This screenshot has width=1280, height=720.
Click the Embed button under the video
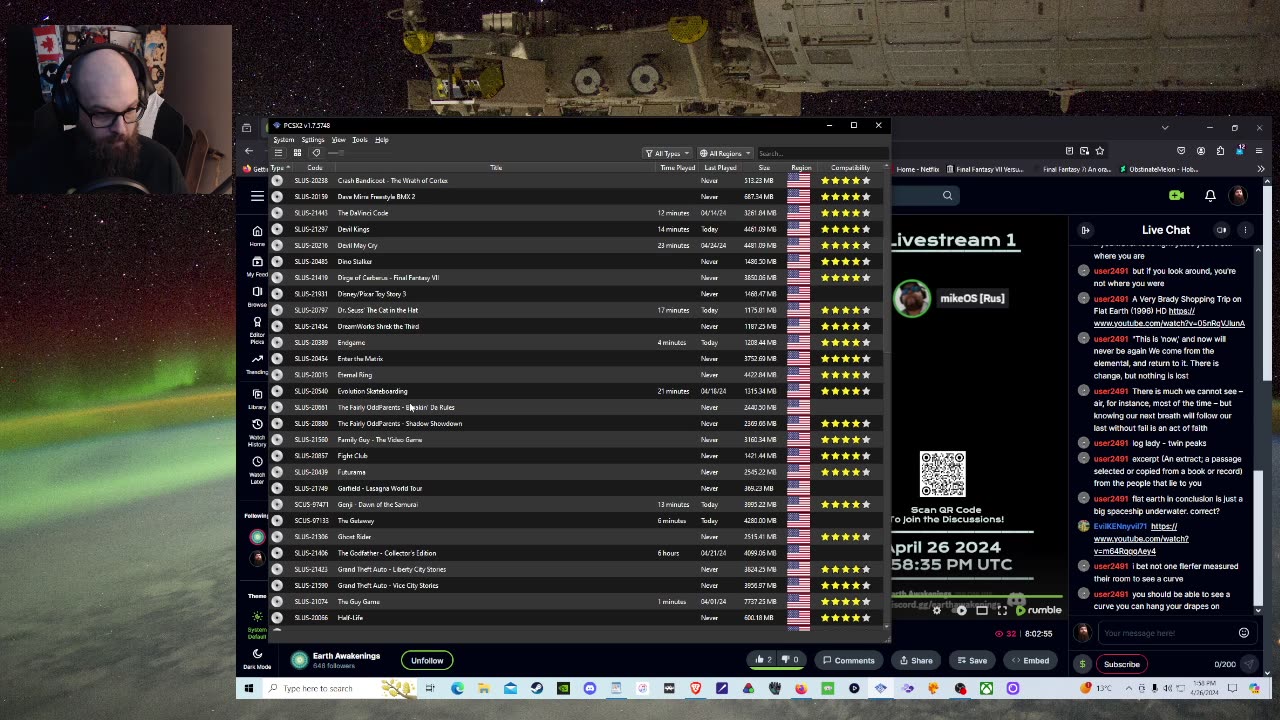[x=1030, y=660]
